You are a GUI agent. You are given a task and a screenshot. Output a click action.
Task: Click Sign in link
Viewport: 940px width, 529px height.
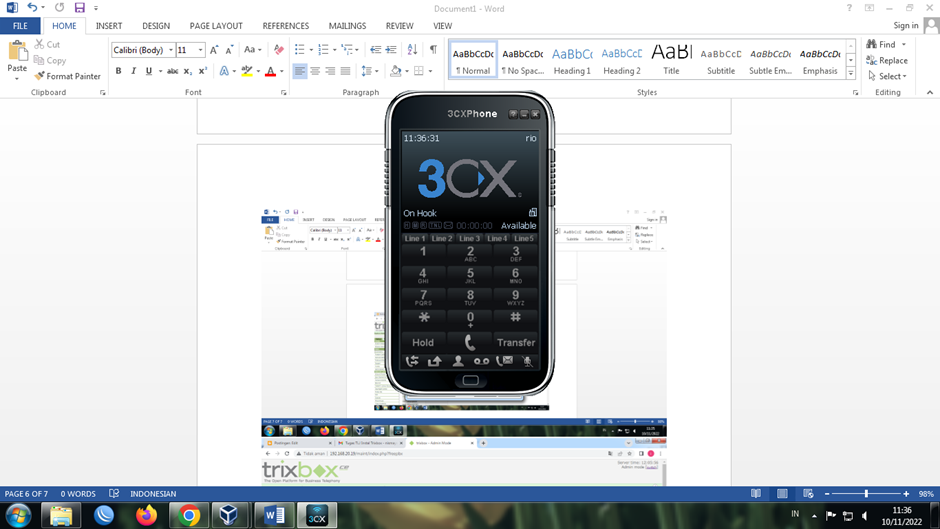[905, 25]
